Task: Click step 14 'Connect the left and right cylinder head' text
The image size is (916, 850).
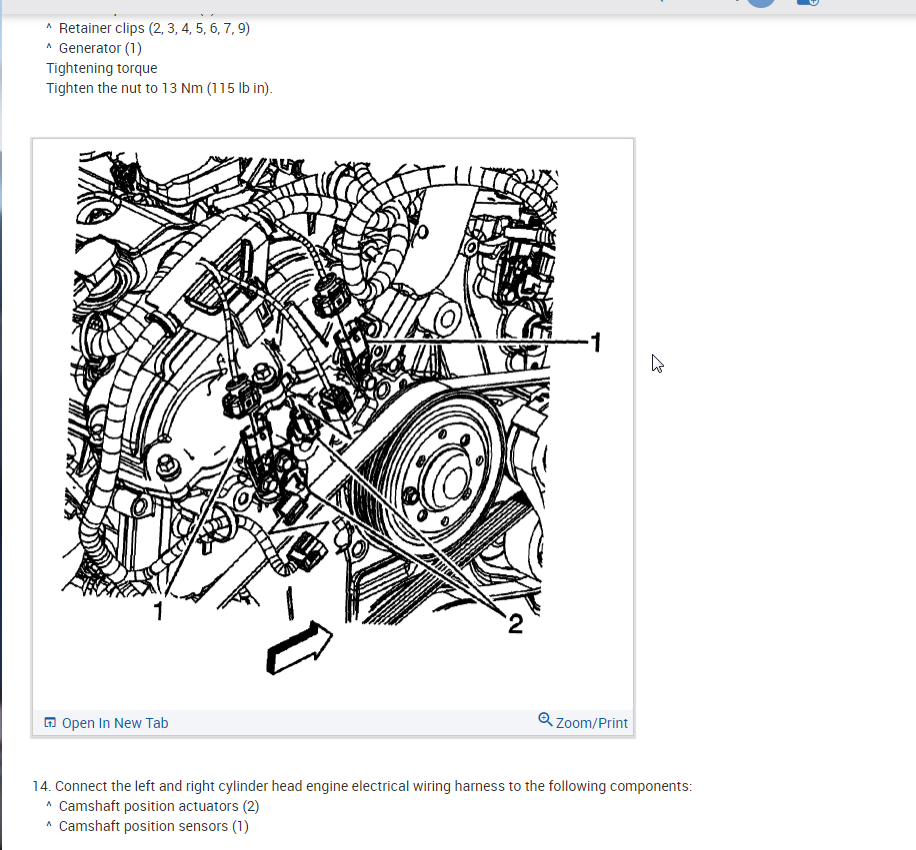Action: tap(362, 786)
